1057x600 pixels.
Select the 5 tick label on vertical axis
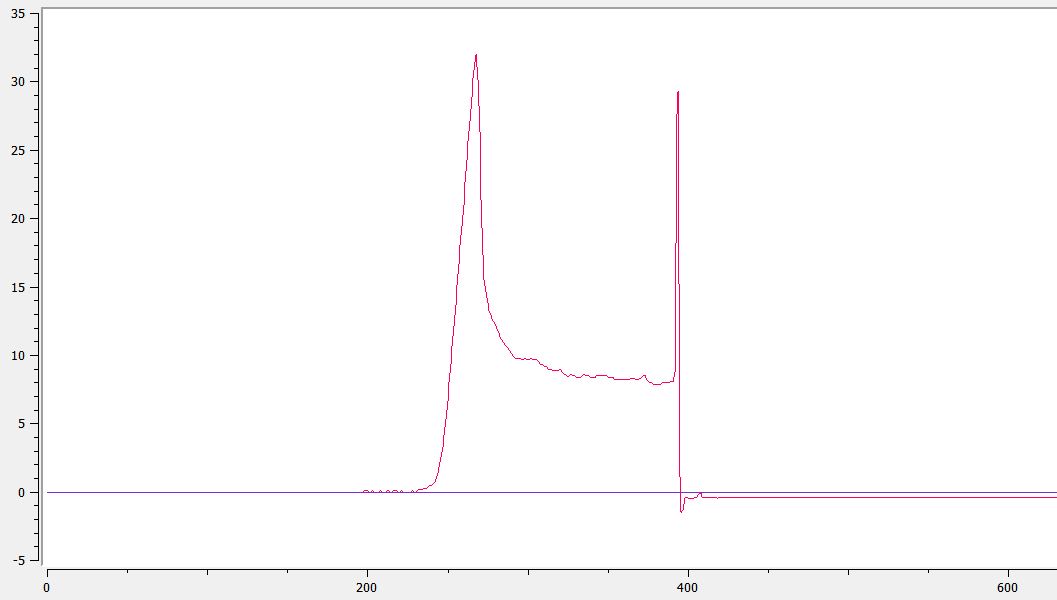click(22, 424)
